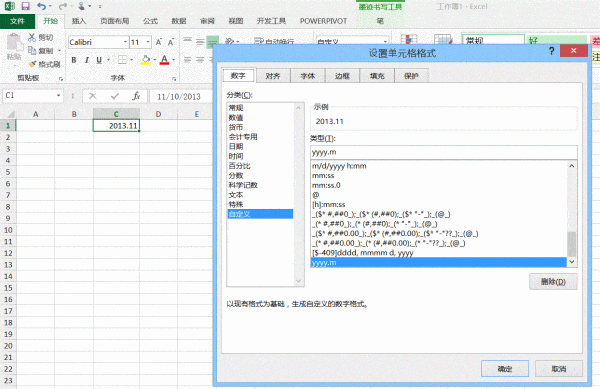This screenshot has width=600, height=389.
Task: Click the dialog help question mark
Action: [x=551, y=51]
